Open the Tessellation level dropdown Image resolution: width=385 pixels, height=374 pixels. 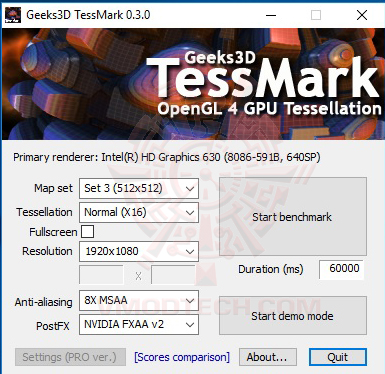[139, 212]
